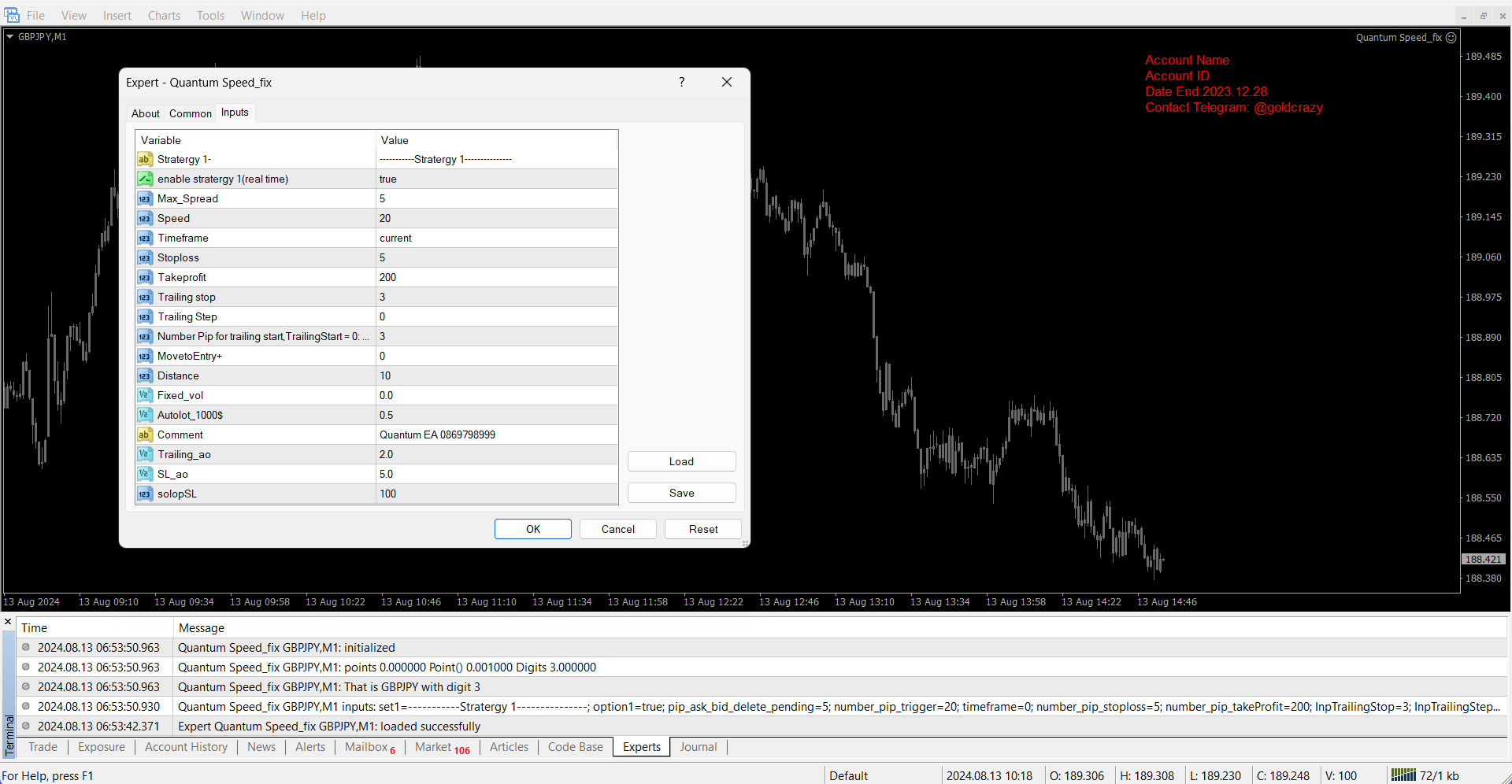Click the current price label 188.421
The width and height of the screenshot is (1512, 784).
[1483, 559]
